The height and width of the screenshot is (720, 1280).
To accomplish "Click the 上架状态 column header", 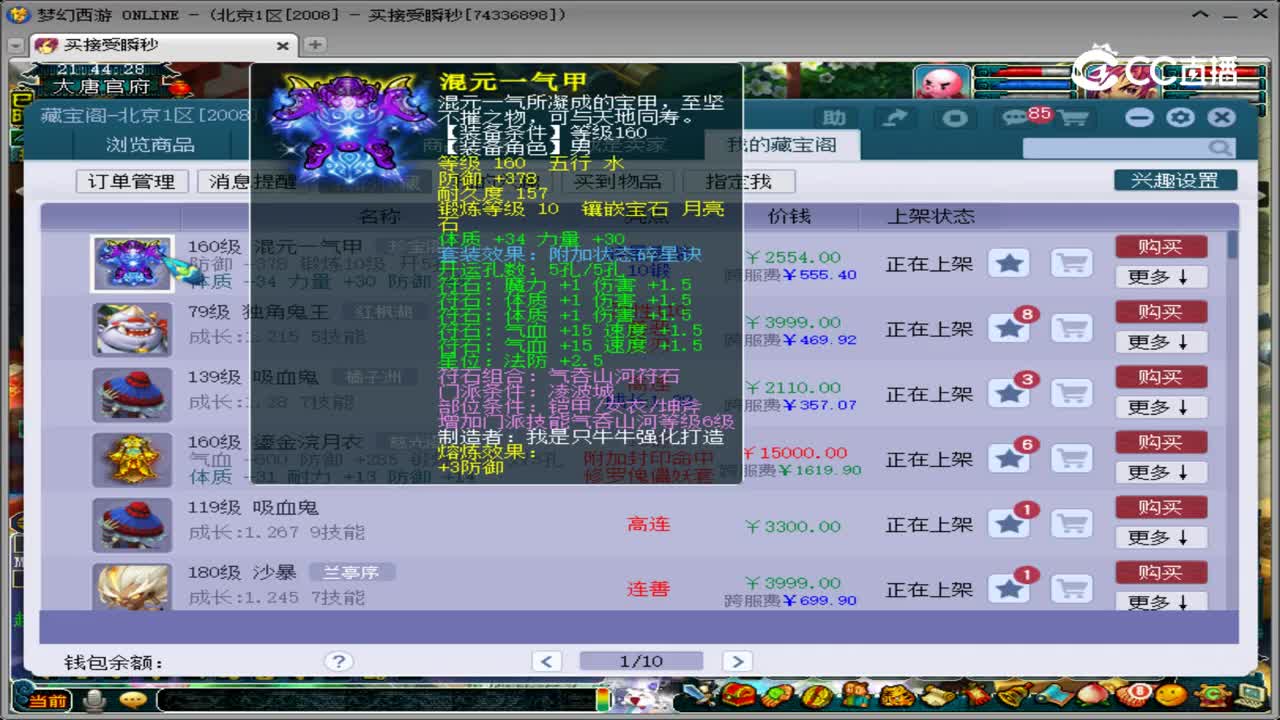I will (930, 216).
